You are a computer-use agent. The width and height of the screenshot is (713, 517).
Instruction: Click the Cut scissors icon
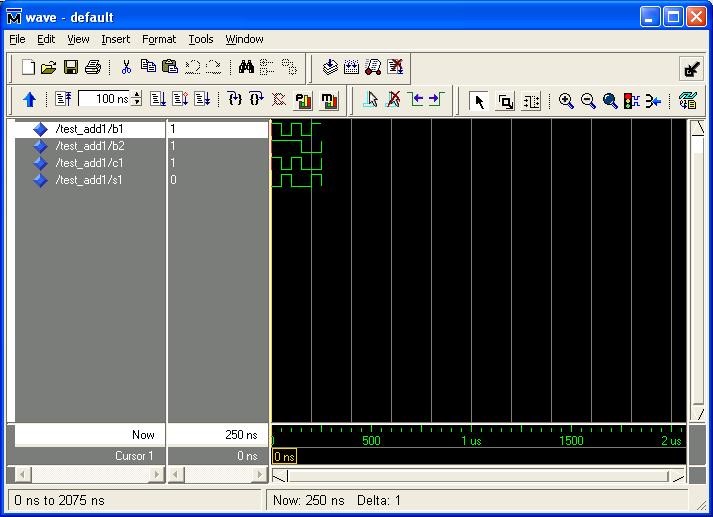[126, 67]
